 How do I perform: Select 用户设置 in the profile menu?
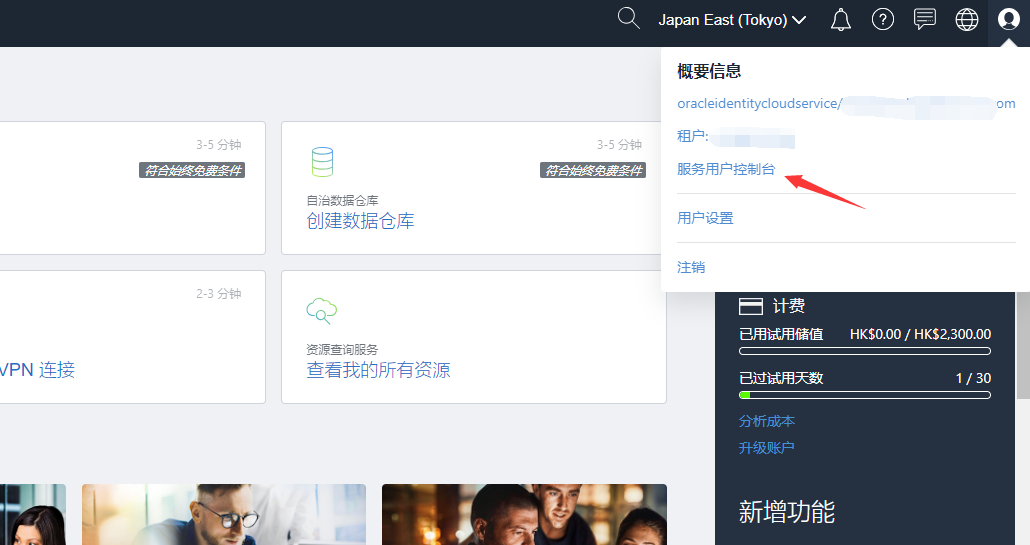click(705, 218)
